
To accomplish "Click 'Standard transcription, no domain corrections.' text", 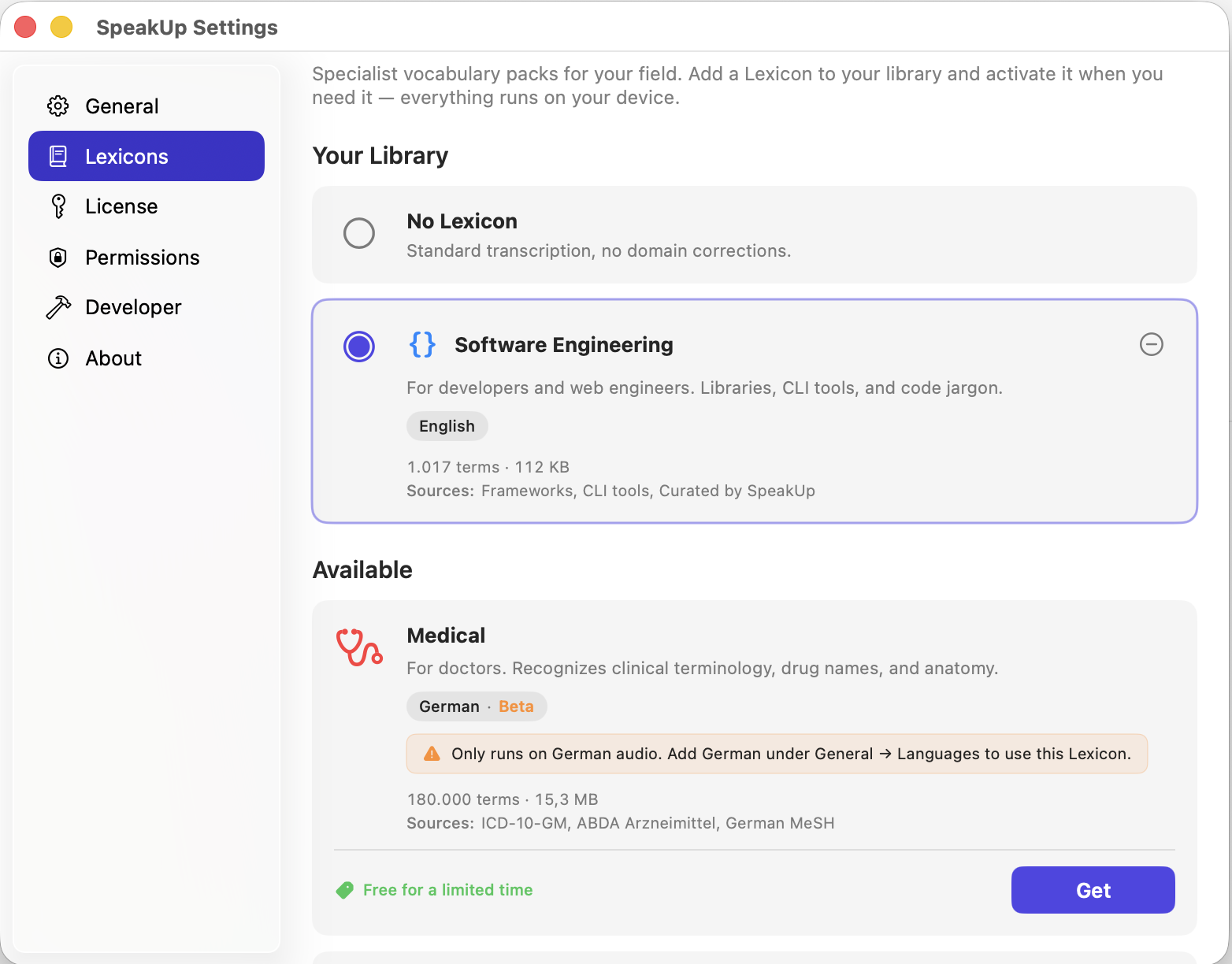I will coord(599,250).
